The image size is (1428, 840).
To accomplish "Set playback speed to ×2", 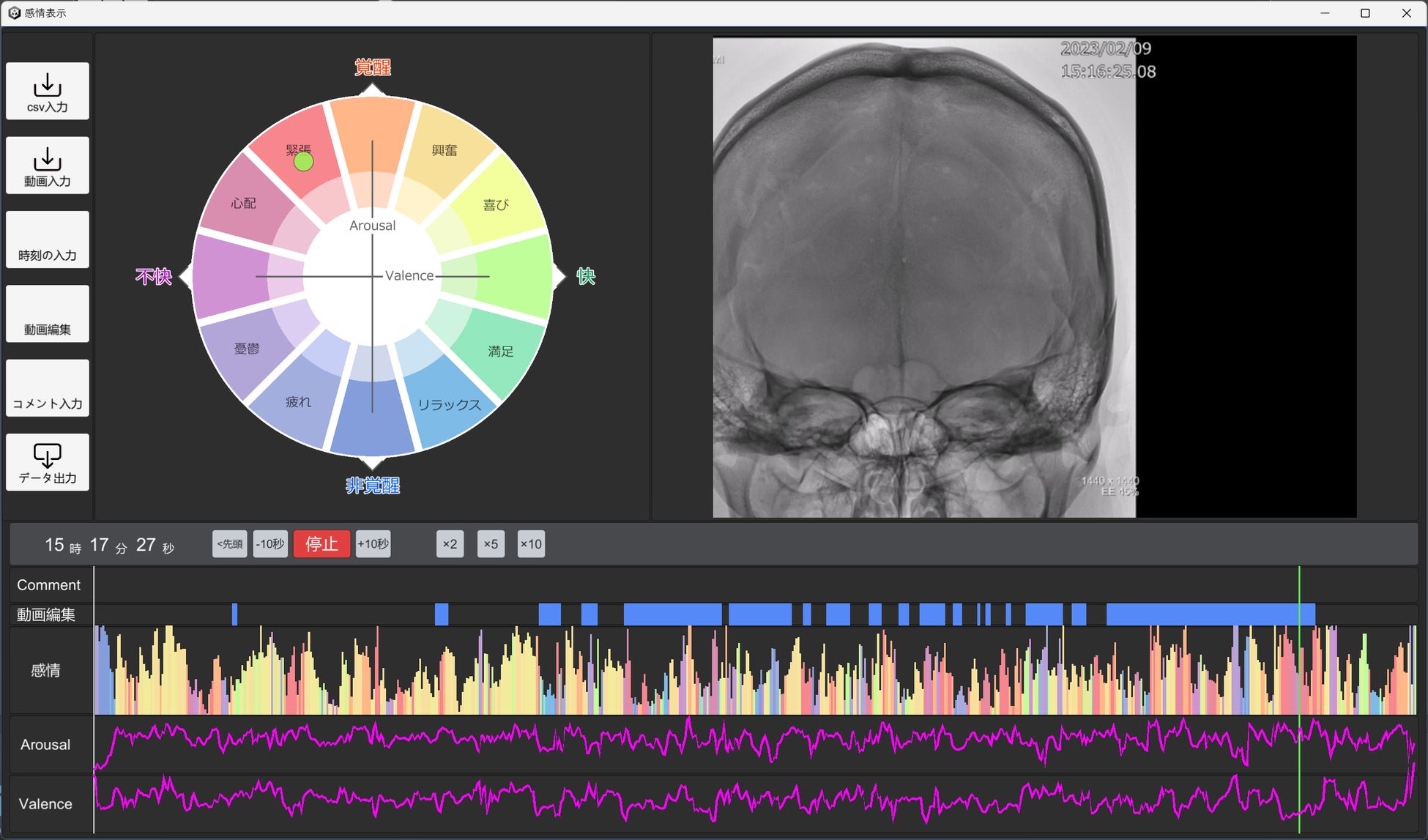I will coord(450,544).
